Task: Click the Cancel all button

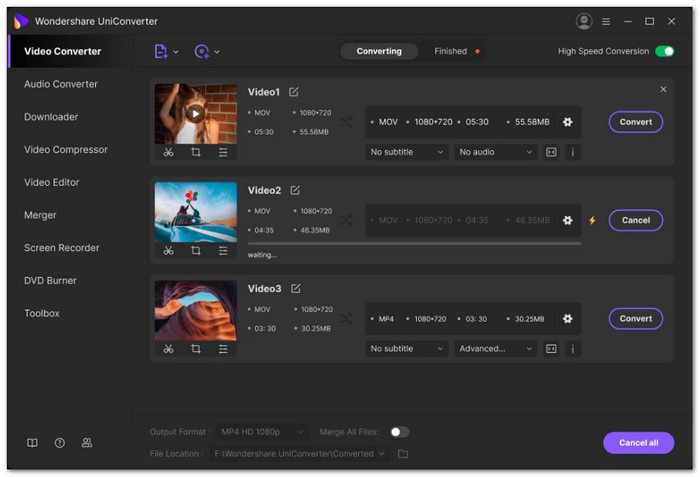Action: pyautogui.click(x=638, y=443)
